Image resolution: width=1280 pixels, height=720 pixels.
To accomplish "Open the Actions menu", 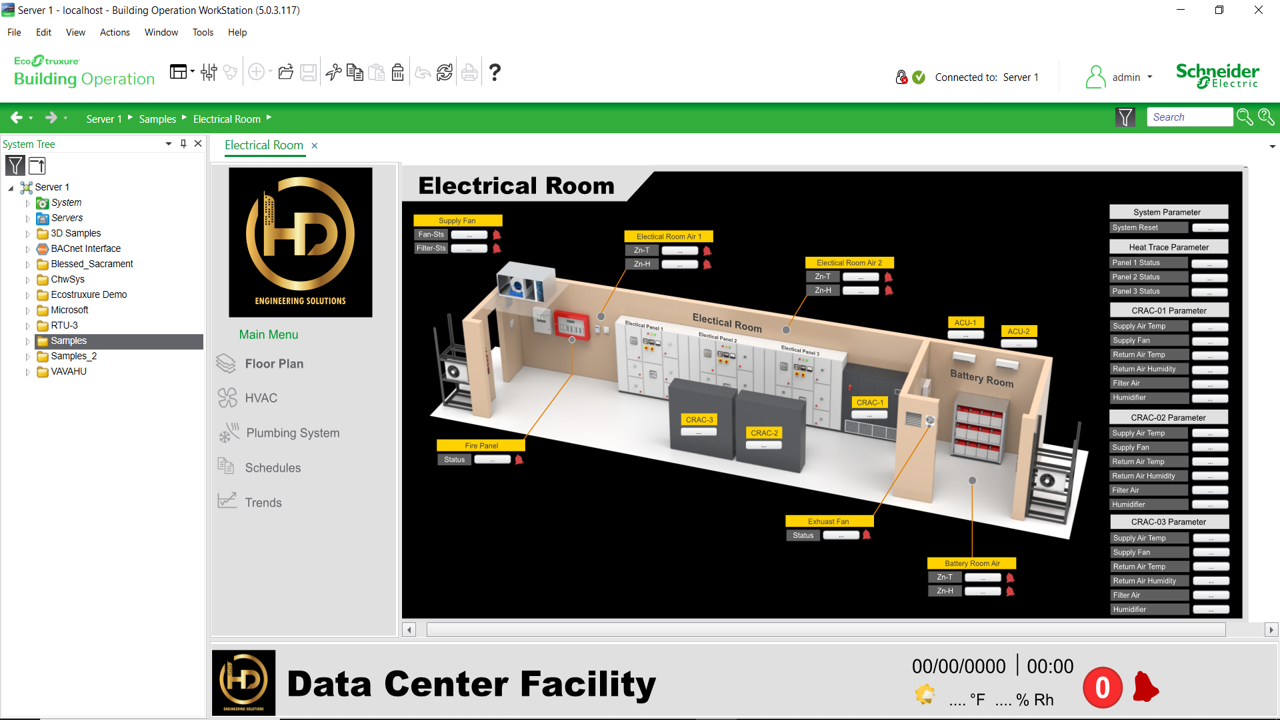I will click(114, 32).
